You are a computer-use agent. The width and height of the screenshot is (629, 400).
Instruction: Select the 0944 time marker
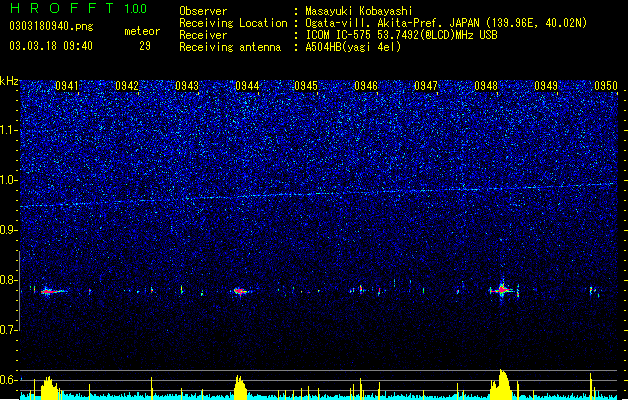coord(247,85)
